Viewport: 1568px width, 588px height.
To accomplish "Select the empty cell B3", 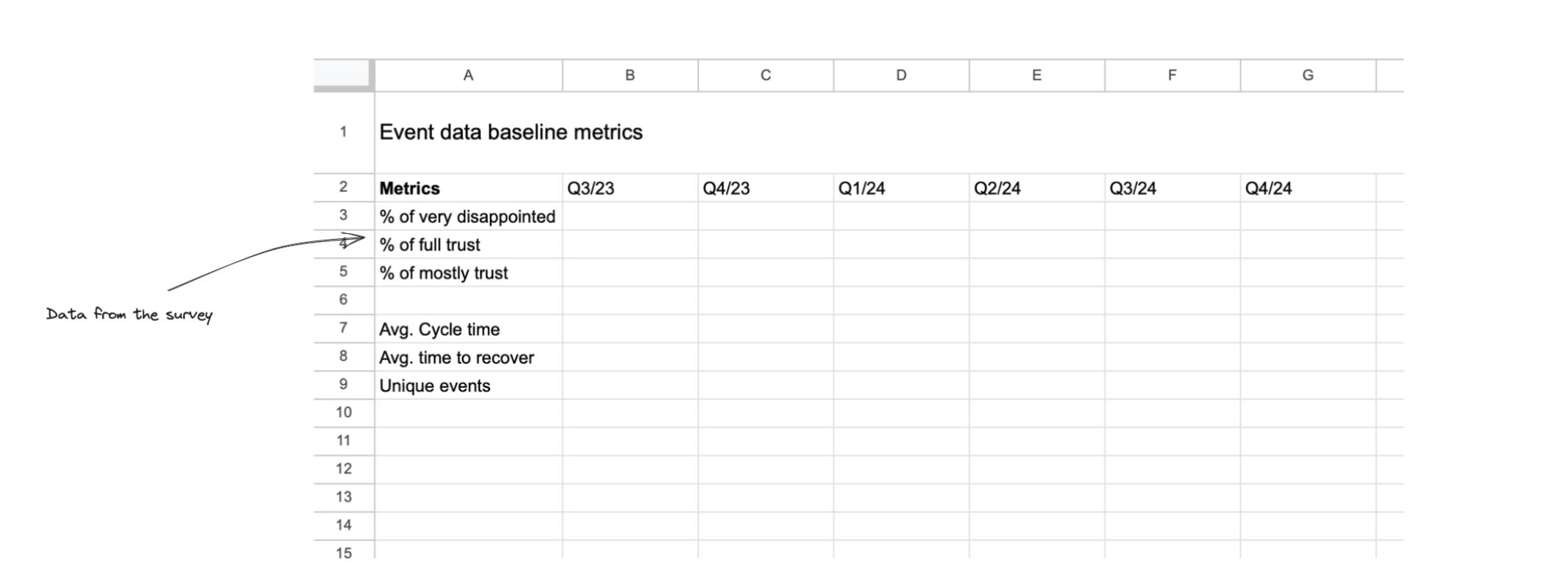I will [629, 216].
